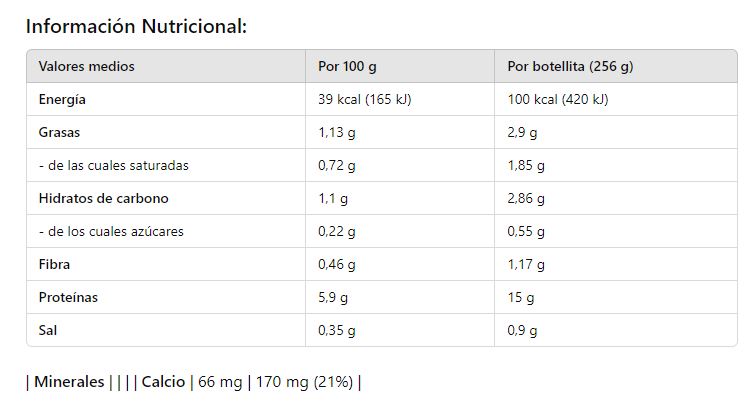Select the saturadas sub-row label
The image size is (748, 416).
[113, 166]
